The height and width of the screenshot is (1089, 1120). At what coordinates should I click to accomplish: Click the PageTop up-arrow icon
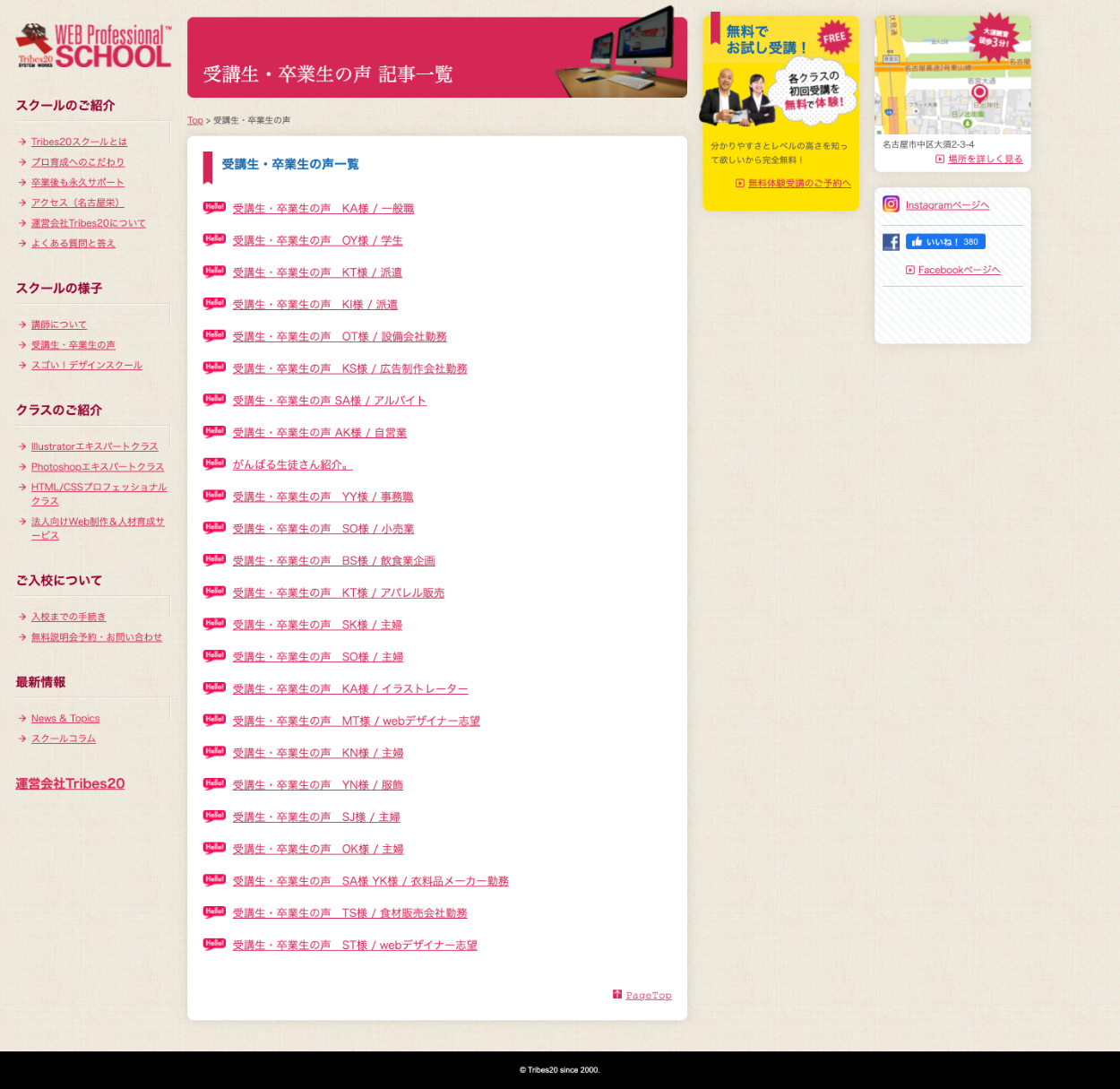[x=617, y=994]
